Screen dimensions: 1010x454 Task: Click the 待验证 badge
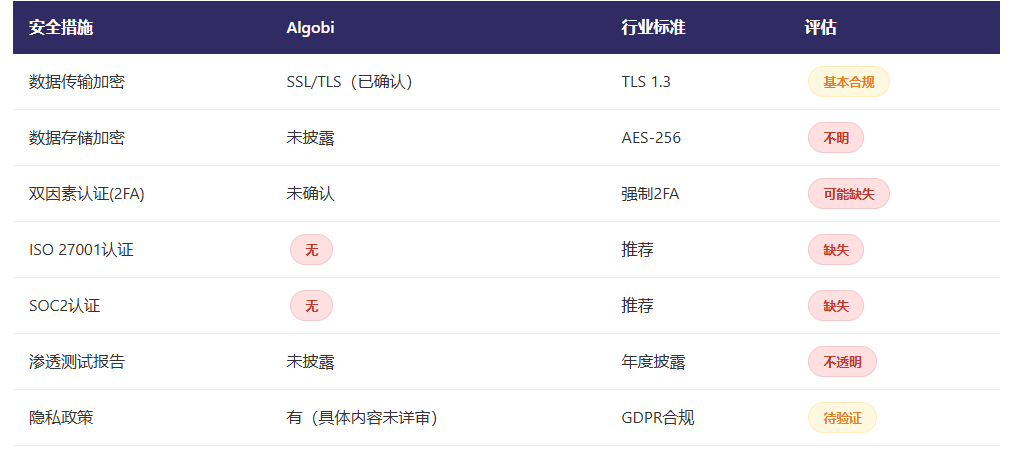842,418
